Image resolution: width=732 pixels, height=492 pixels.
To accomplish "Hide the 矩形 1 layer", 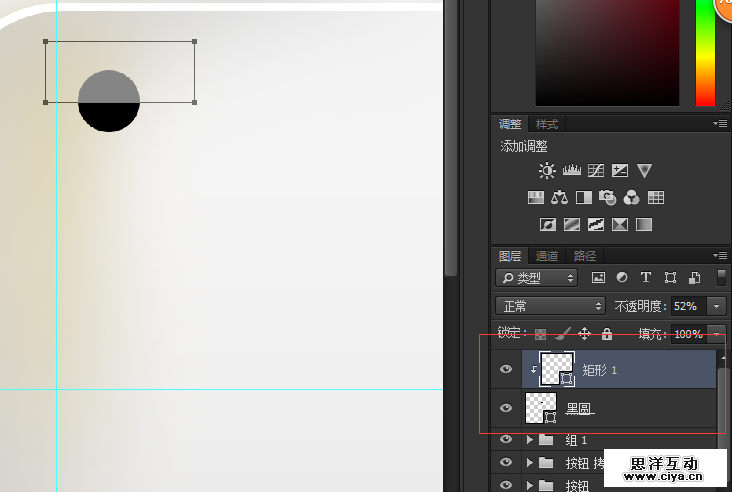I will coord(506,370).
